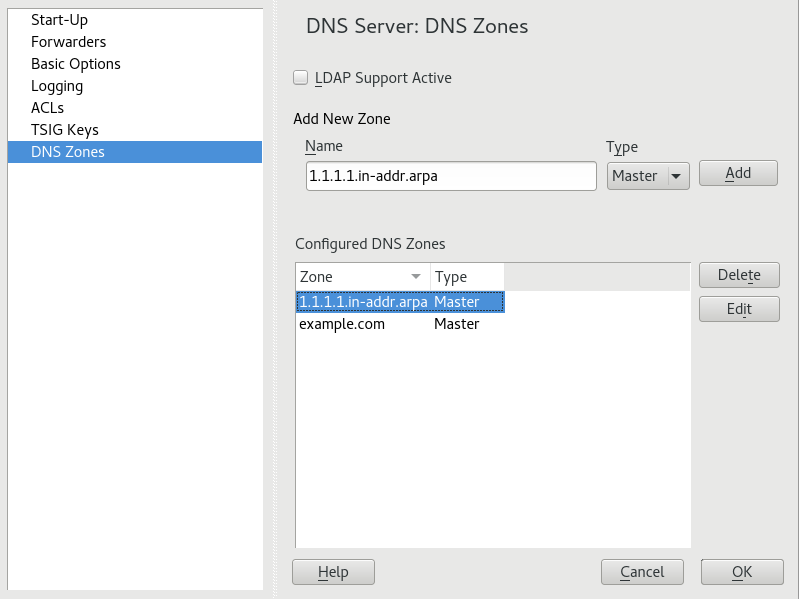Open Help for DNS Zones

(x=333, y=572)
